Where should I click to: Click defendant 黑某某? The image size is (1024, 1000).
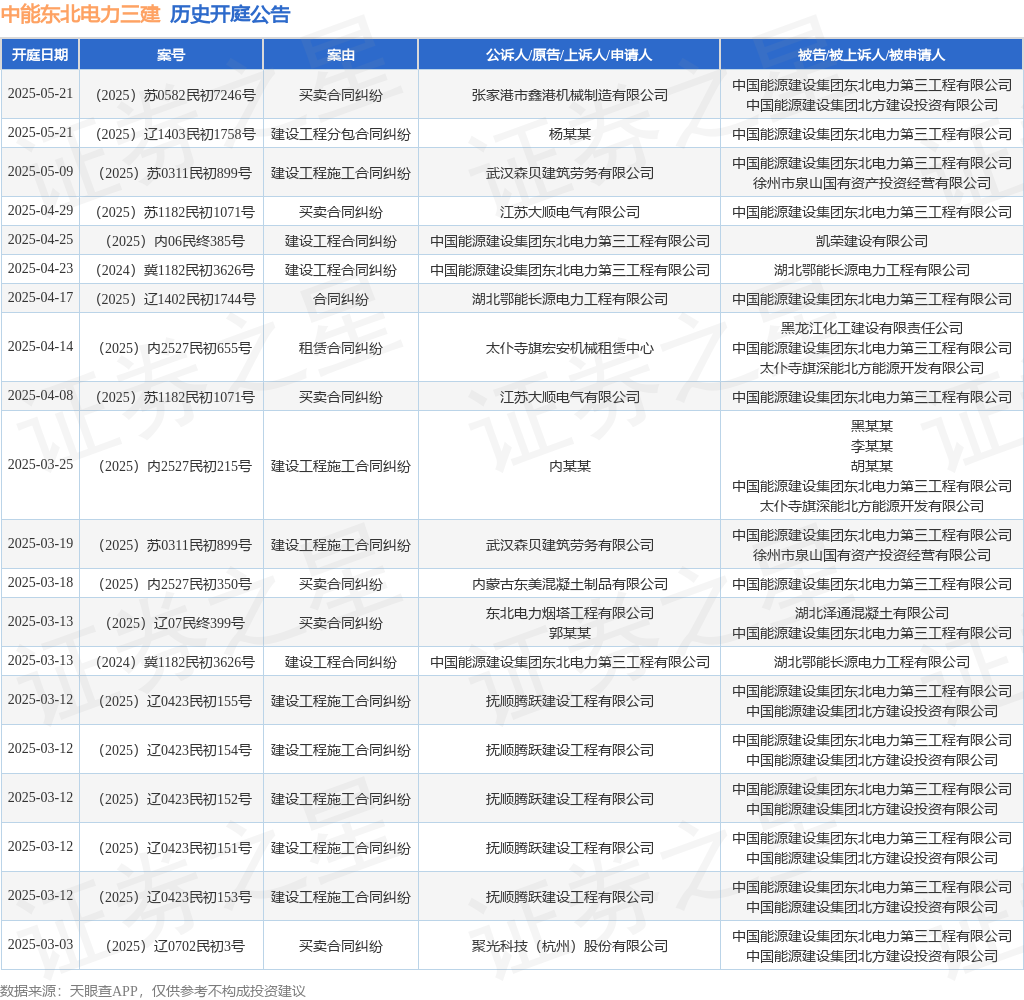tap(871, 427)
